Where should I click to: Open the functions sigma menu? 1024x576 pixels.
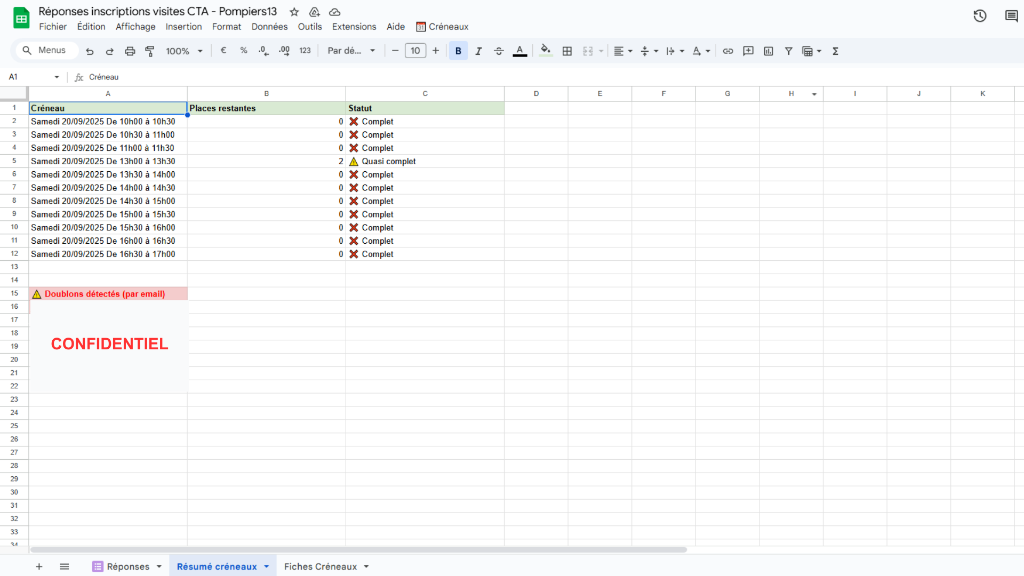tap(835, 51)
